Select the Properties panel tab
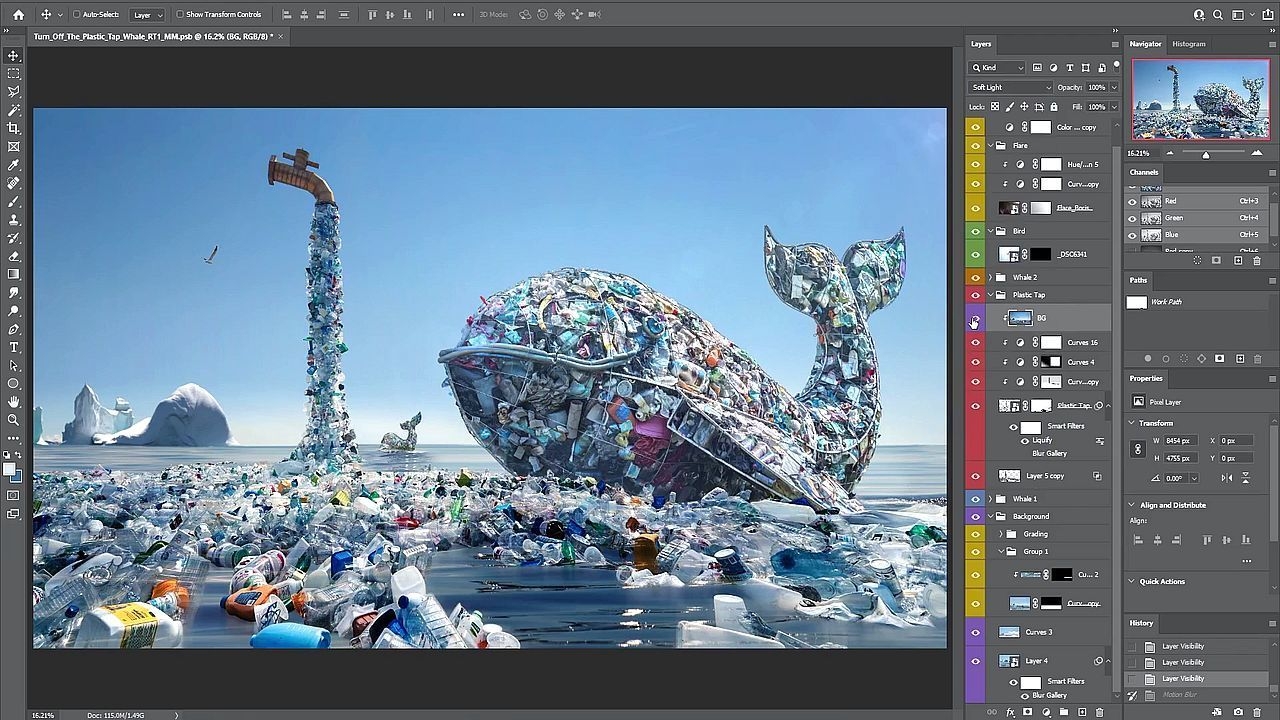1280x720 pixels. [x=1146, y=378]
